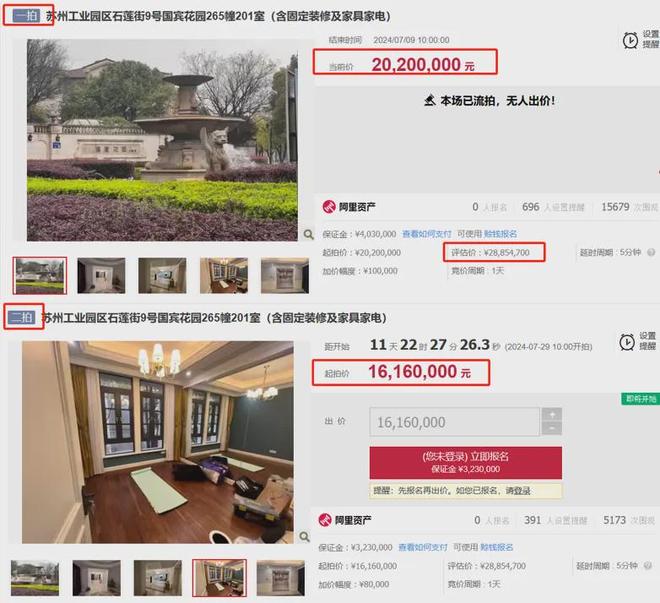
Task: Click help icon beside first 延时周期 5分钟
Action: [x=651, y=252]
